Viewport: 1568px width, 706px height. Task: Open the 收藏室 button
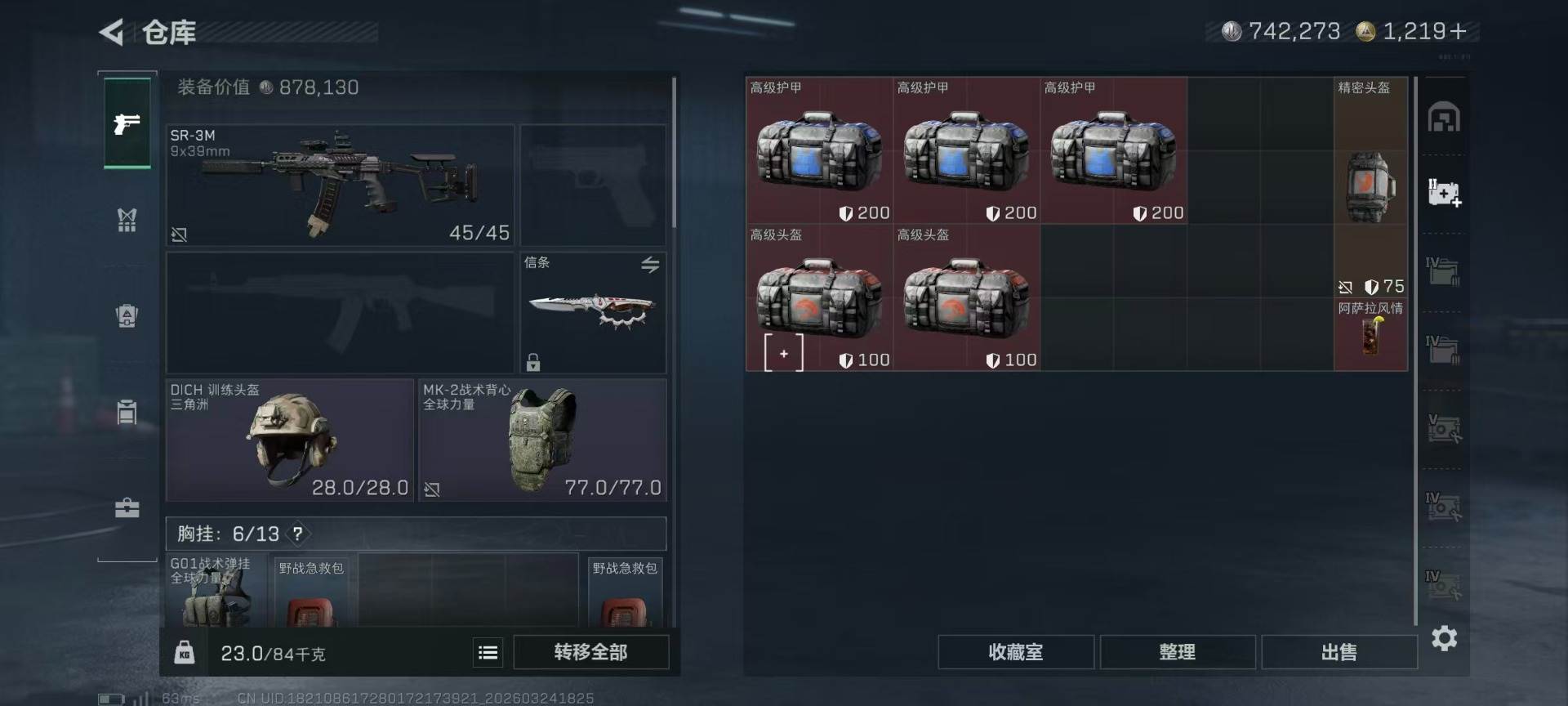1015,652
